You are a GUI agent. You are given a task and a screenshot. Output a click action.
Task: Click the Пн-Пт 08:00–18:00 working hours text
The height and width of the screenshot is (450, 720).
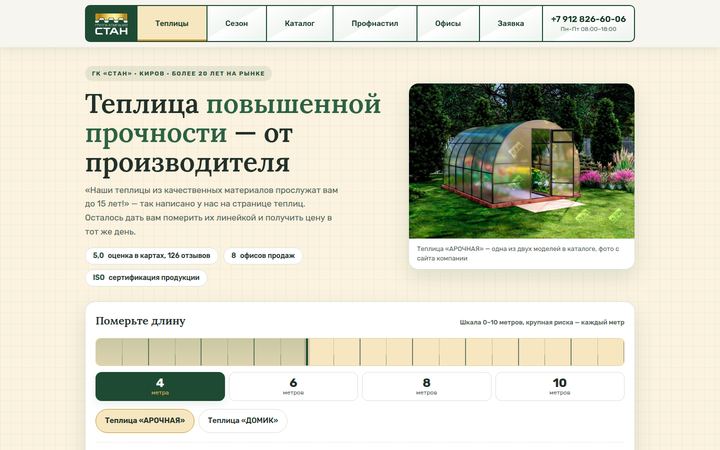click(588, 29)
